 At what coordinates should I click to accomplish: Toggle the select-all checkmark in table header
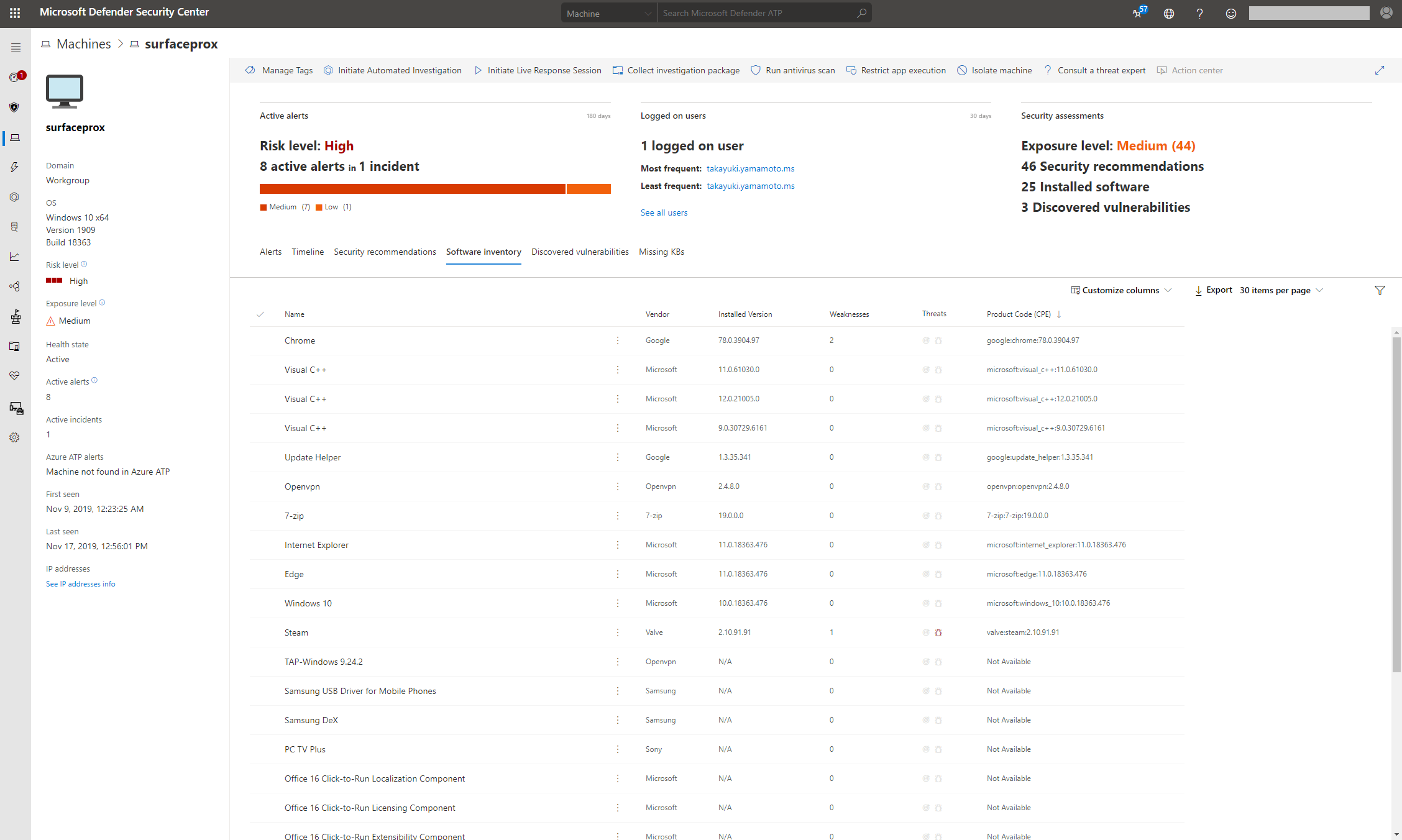coord(260,314)
